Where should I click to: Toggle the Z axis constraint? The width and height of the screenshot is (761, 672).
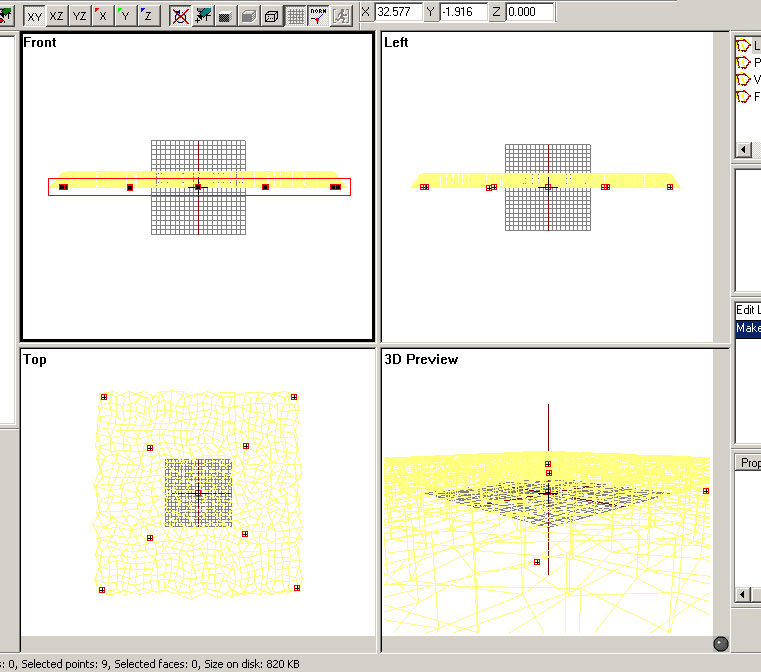[x=146, y=15]
